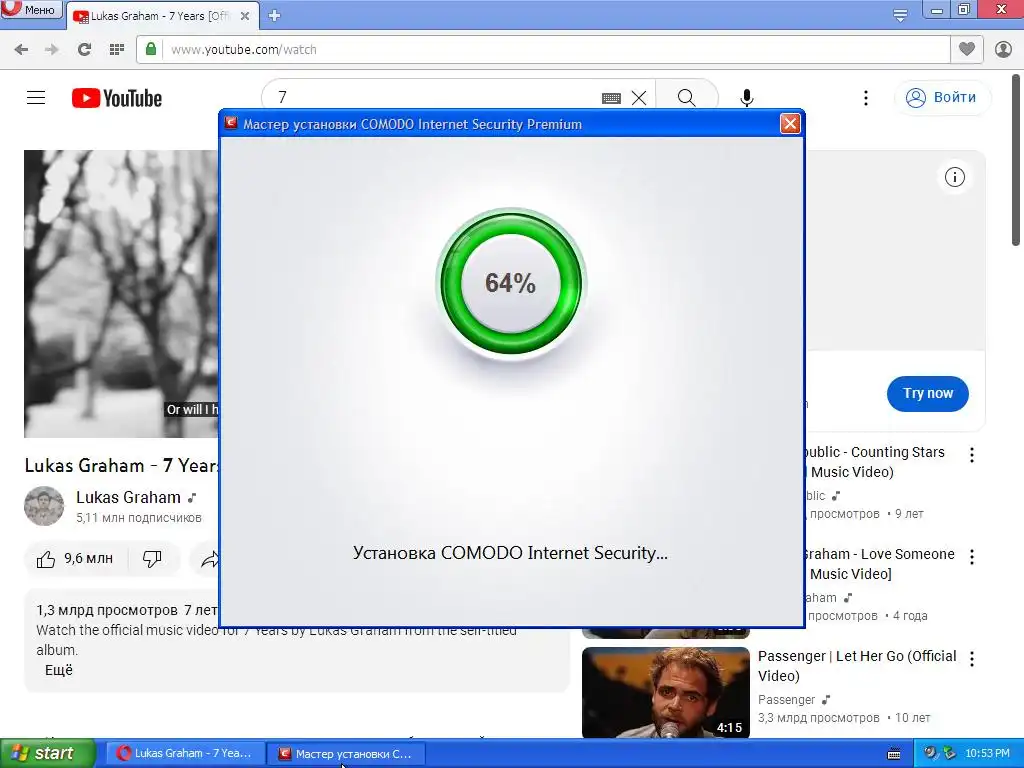Click the 7 Years video player

[121, 294]
